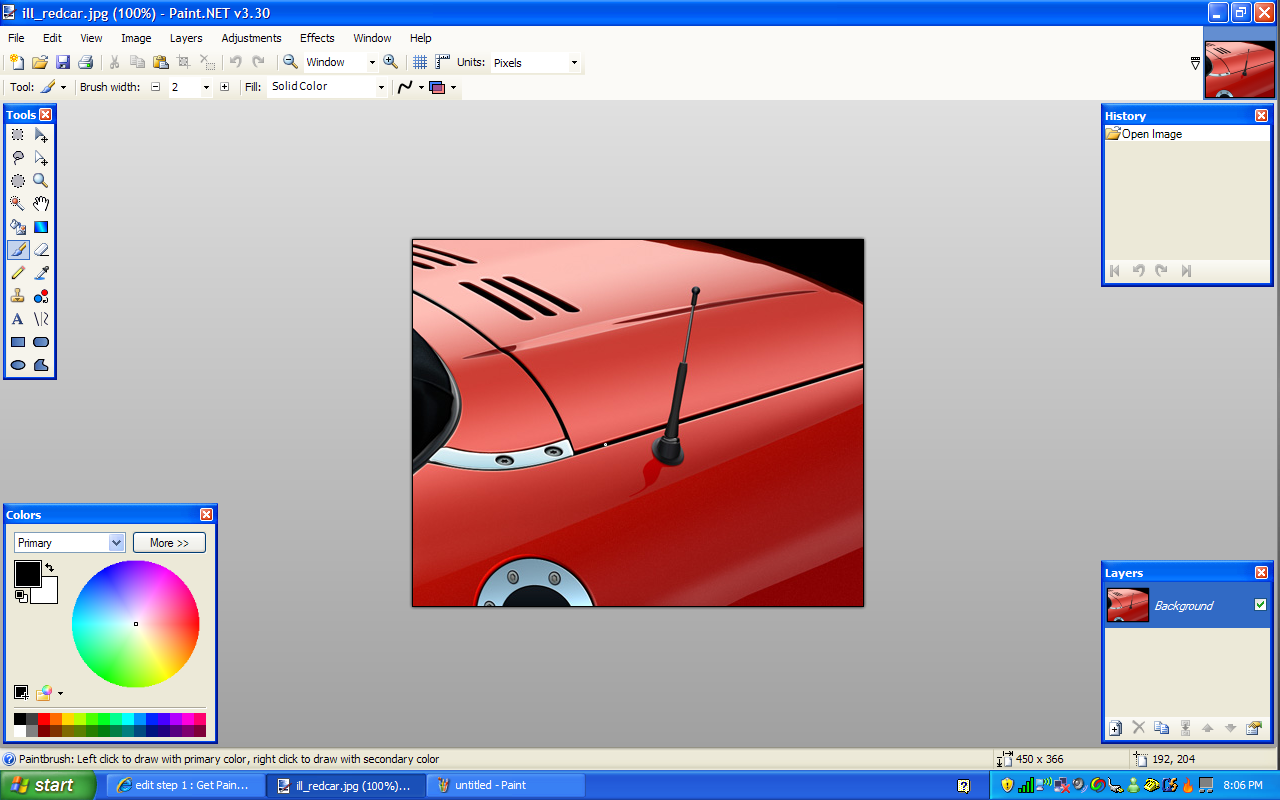Toggle the pixel grid display
Viewport: 1280px width, 800px height.
coord(420,62)
